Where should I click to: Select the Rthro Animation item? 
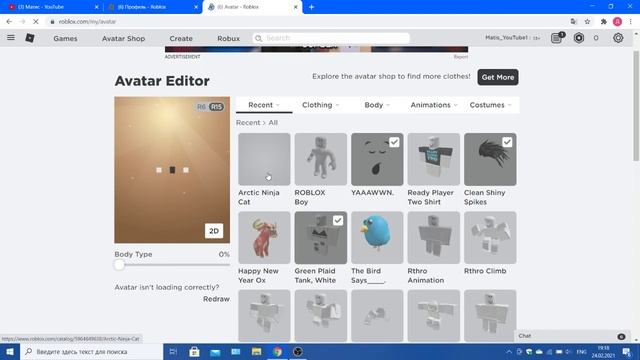coord(433,238)
